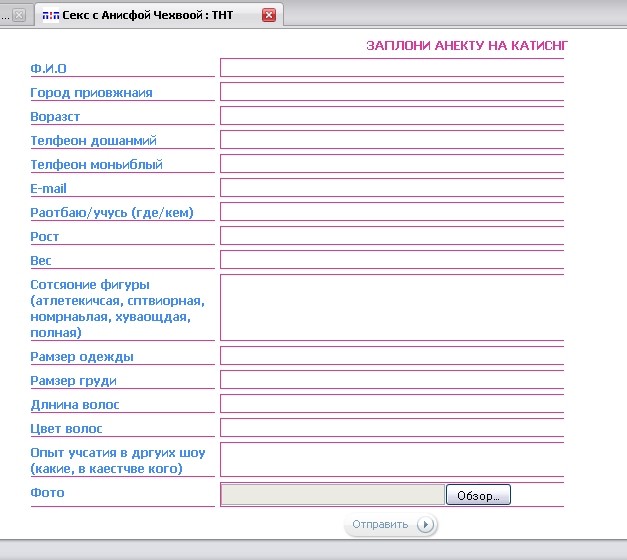Focus the Воразст input field
Screen dimensions: 627x560
391,116
